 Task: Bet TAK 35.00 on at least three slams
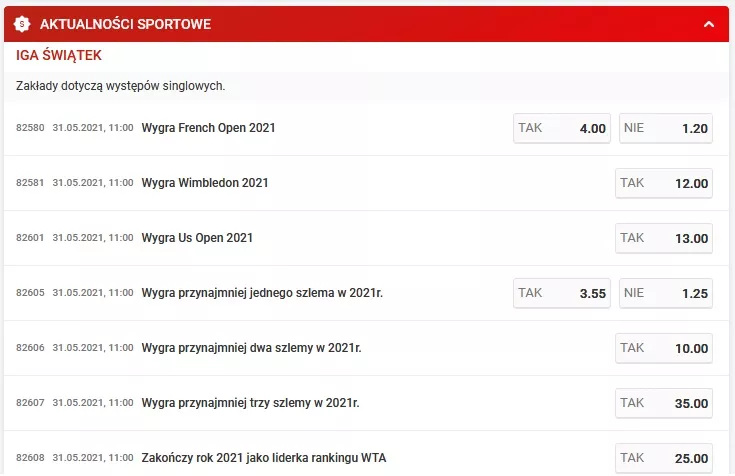pos(664,403)
